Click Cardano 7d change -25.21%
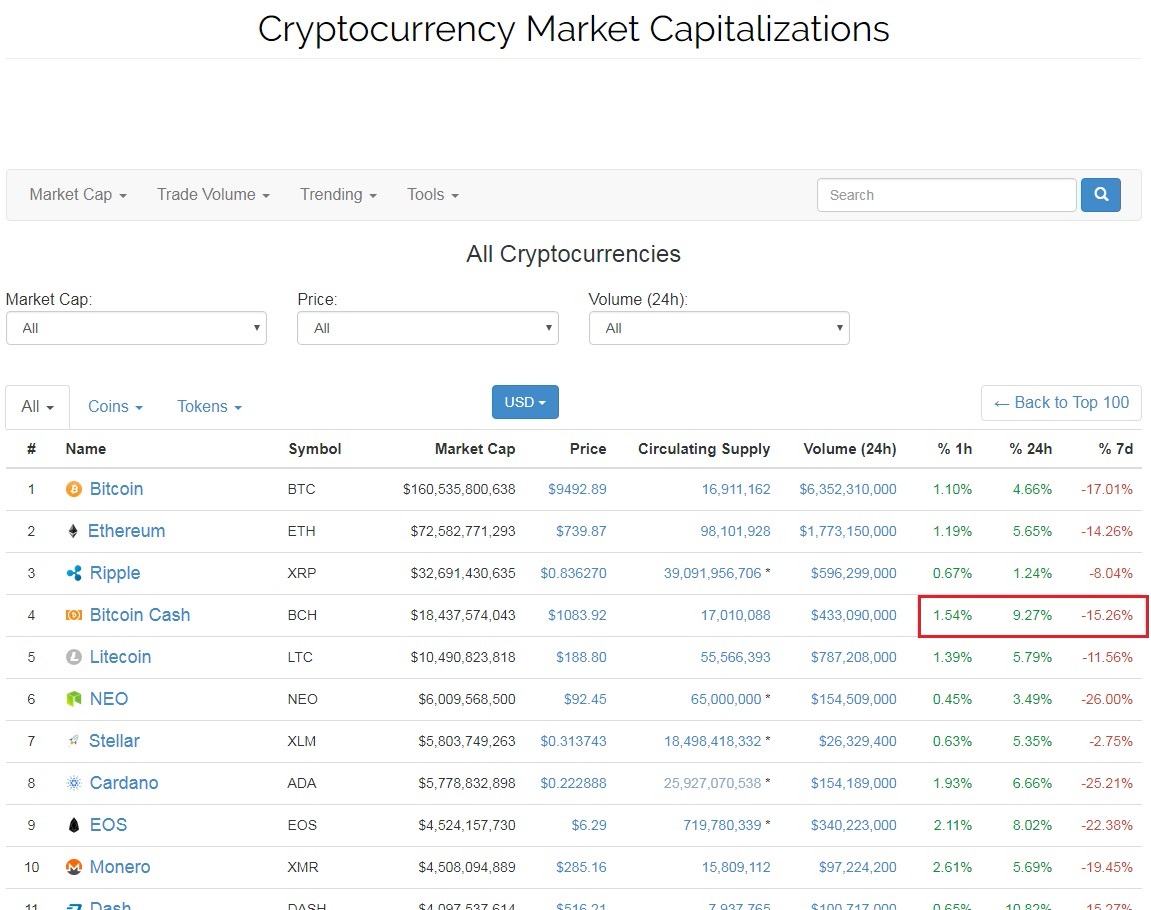 [1107, 783]
